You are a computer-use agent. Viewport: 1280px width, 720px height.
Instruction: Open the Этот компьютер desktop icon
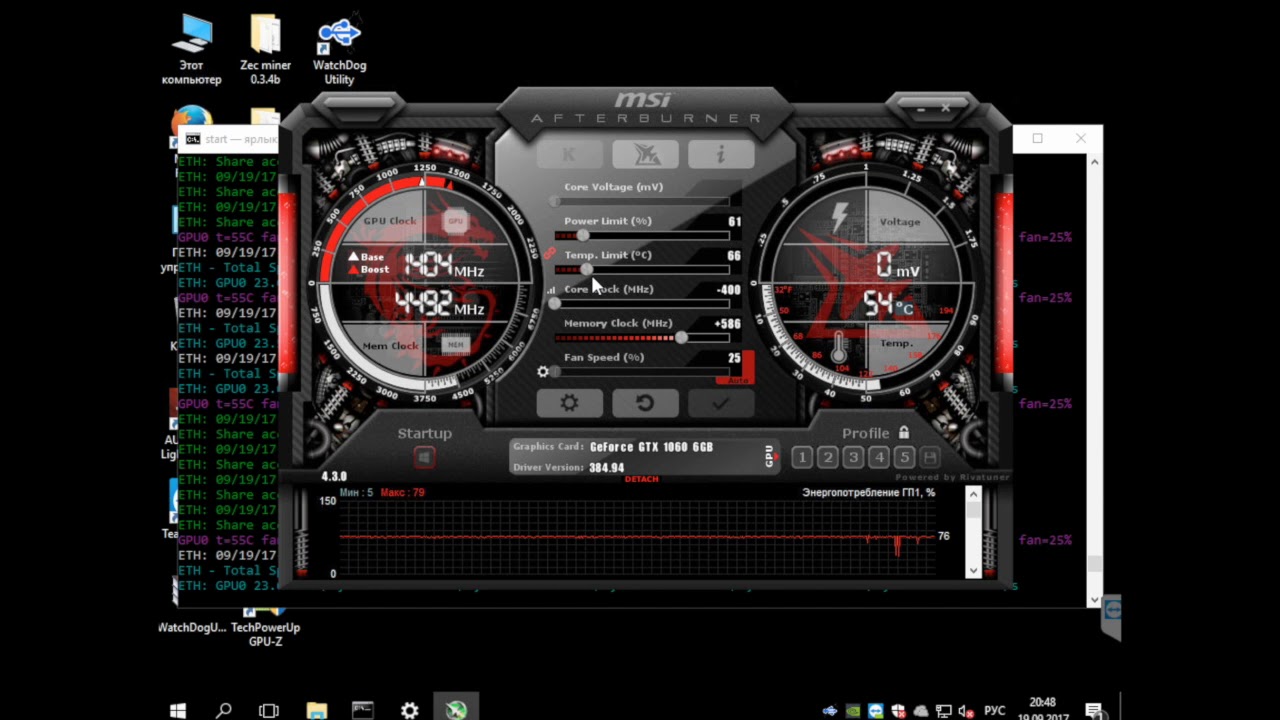point(192,49)
